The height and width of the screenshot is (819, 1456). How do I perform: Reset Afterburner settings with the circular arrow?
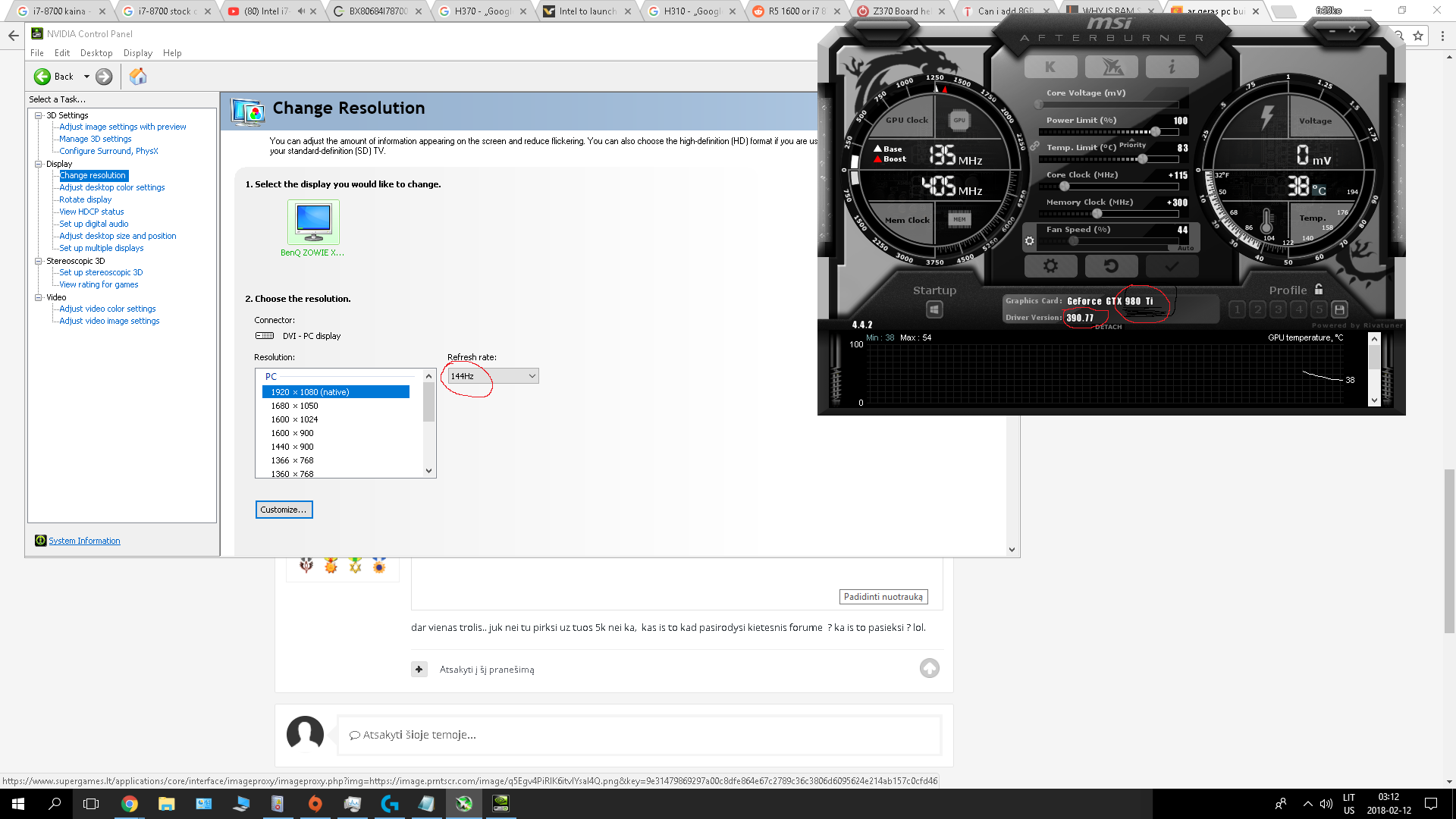(x=1111, y=266)
